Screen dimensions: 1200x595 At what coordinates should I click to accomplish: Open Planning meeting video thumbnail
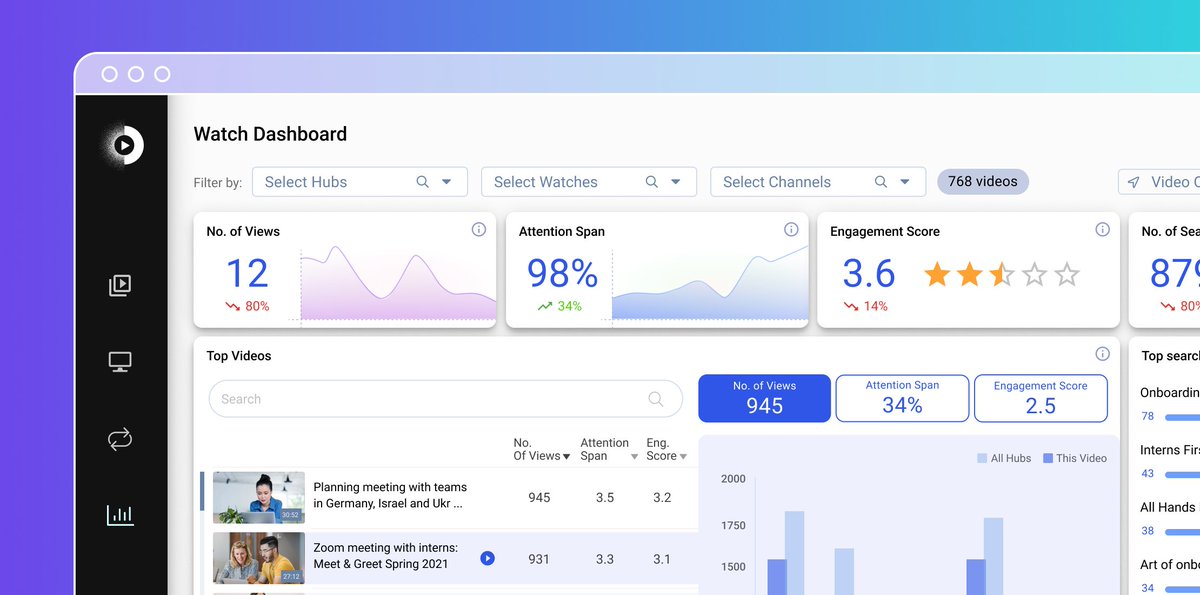point(259,498)
